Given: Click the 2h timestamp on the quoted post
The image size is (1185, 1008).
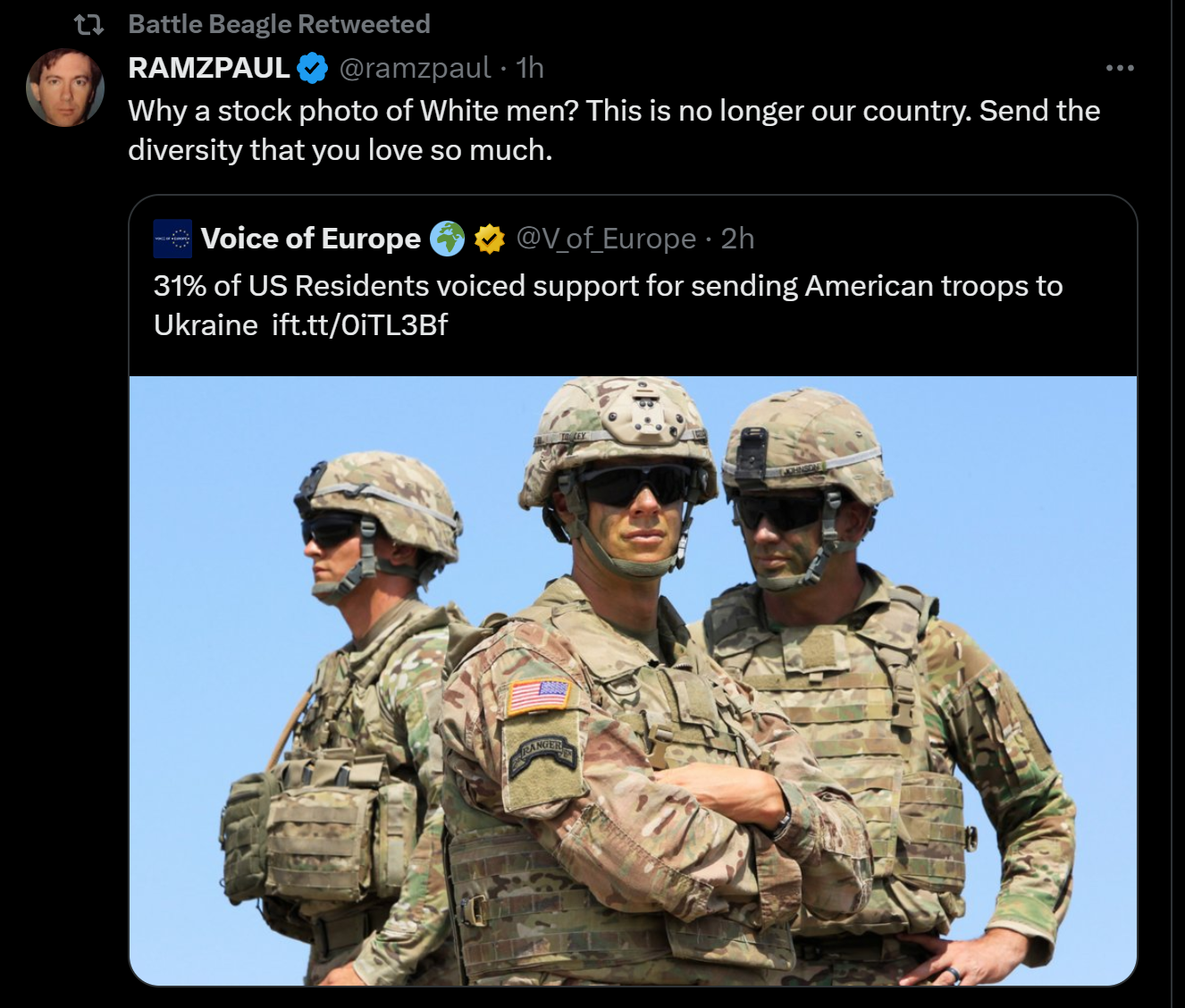Looking at the screenshot, I should pos(737,239).
